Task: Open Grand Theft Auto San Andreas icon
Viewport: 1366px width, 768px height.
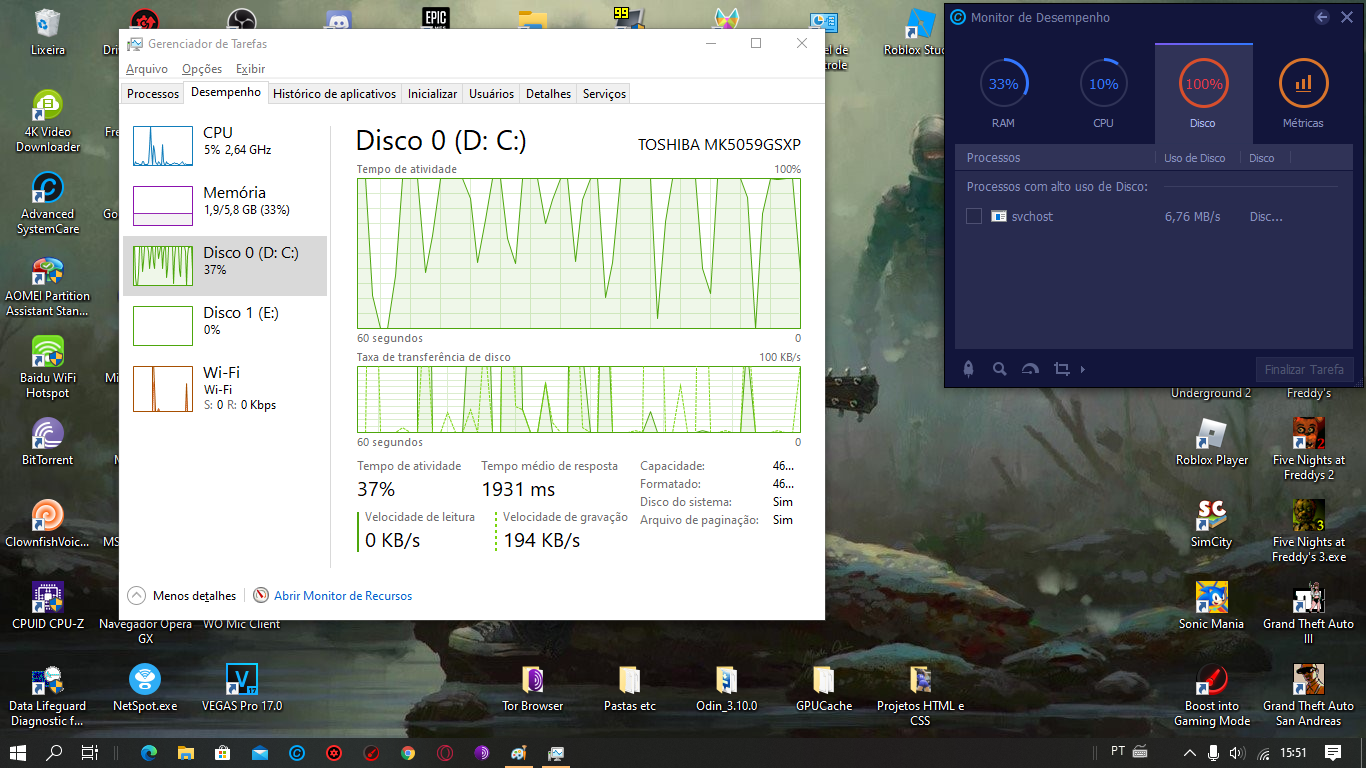Action: point(1308,696)
